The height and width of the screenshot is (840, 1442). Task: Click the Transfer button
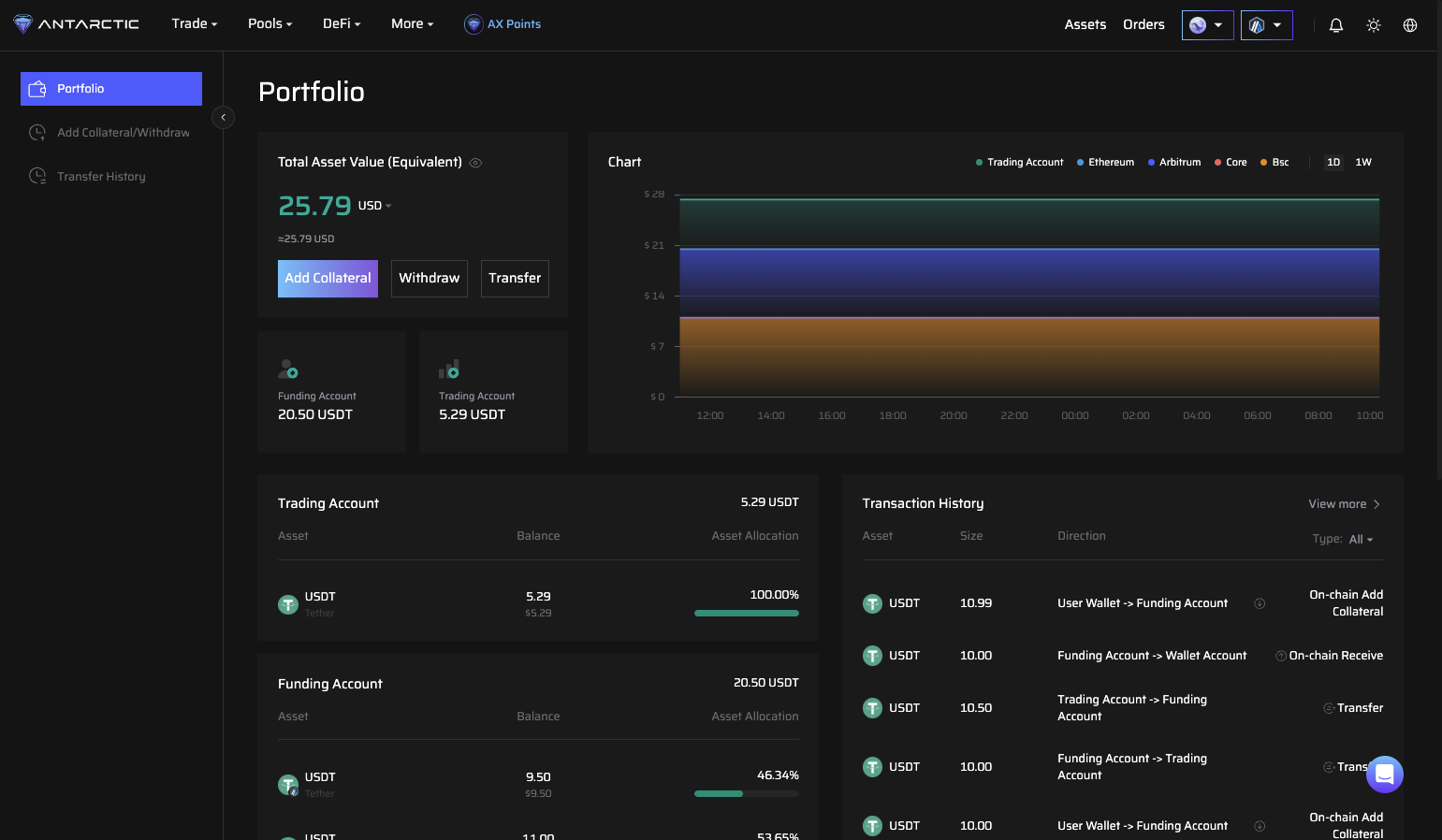[515, 279]
